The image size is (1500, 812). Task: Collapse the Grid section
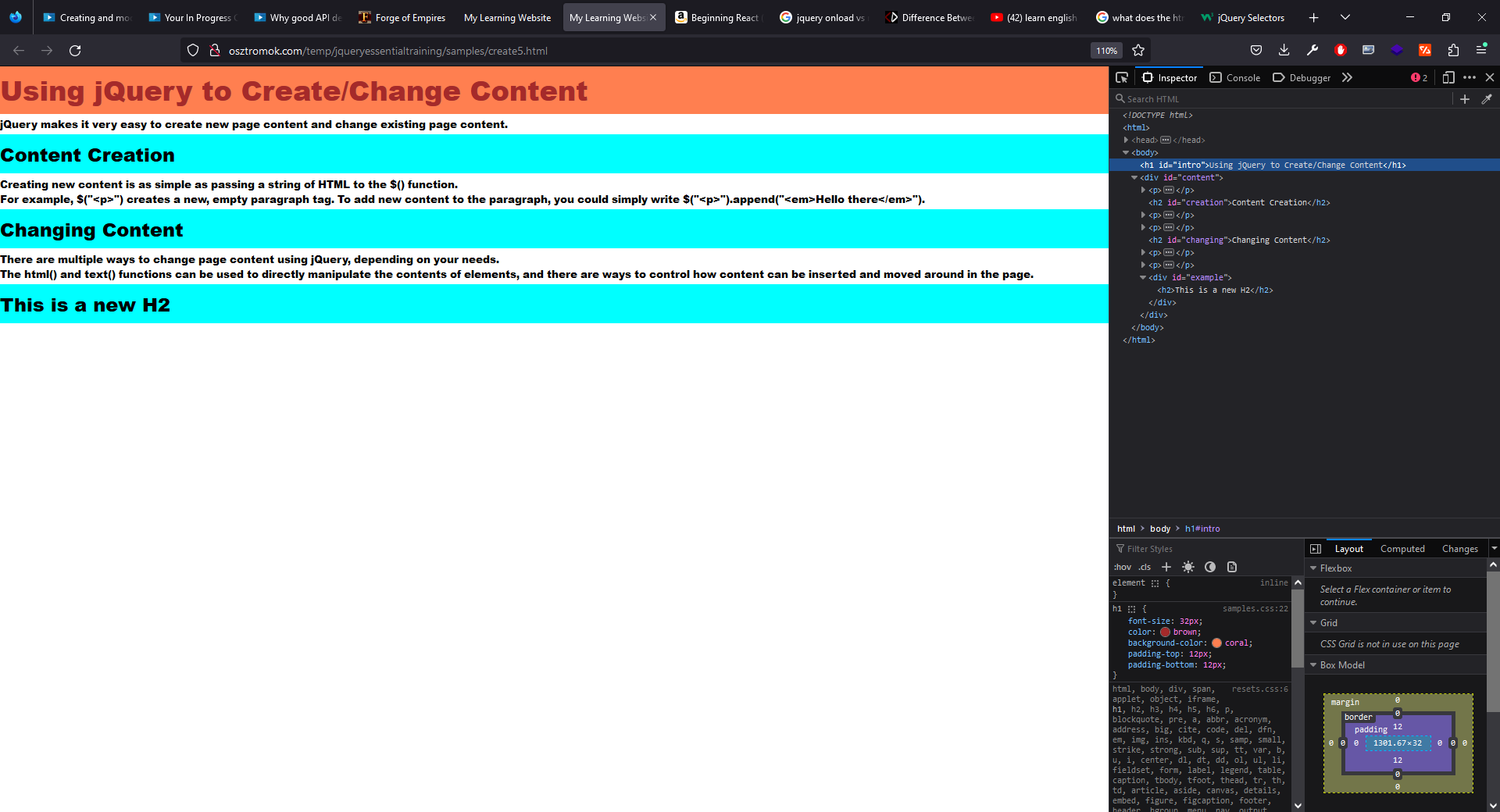pyautogui.click(x=1314, y=623)
